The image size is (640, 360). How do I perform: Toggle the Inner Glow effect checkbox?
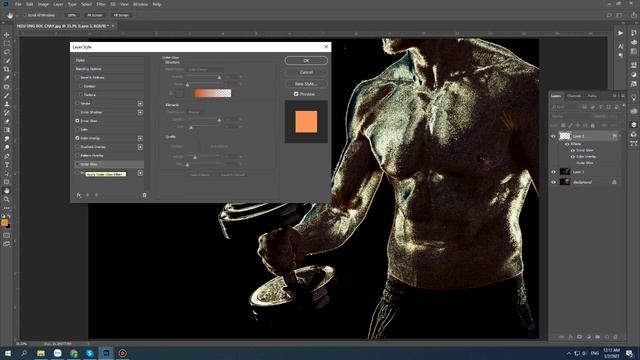[x=77, y=121]
